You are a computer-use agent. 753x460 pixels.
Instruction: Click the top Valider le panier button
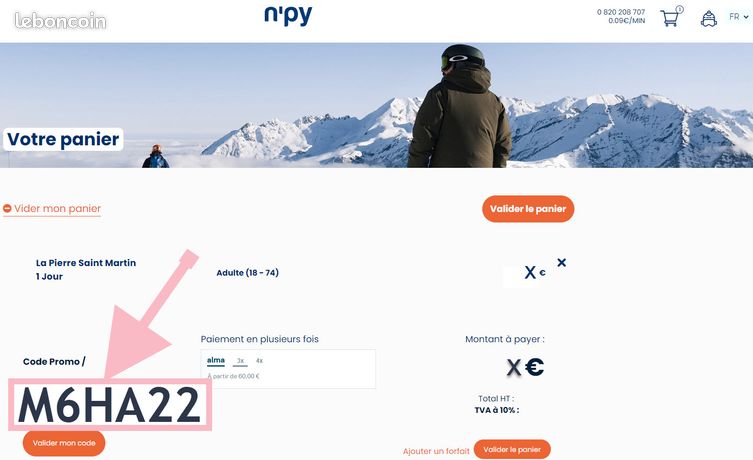(x=528, y=209)
